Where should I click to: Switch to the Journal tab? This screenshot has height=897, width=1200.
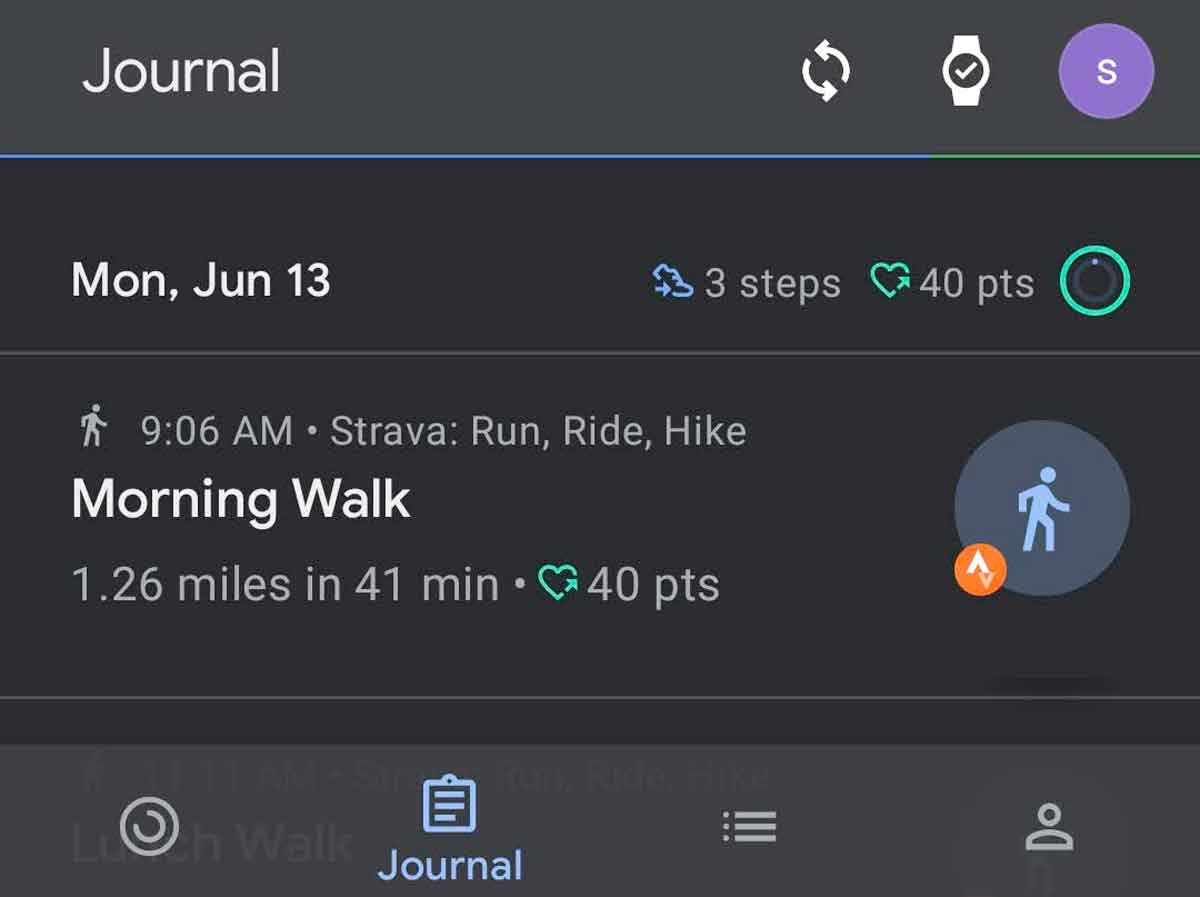pos(451,826)
